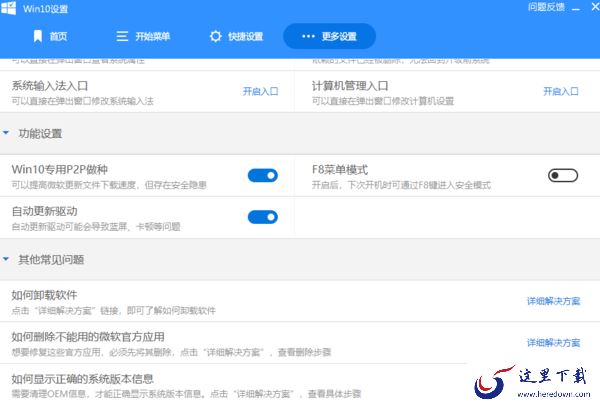Image resolution: width=600 pixels, height=402 pixels.
Task: Toggle off Win10专用P2P做种 switch
Action: [x=263, y=176]
